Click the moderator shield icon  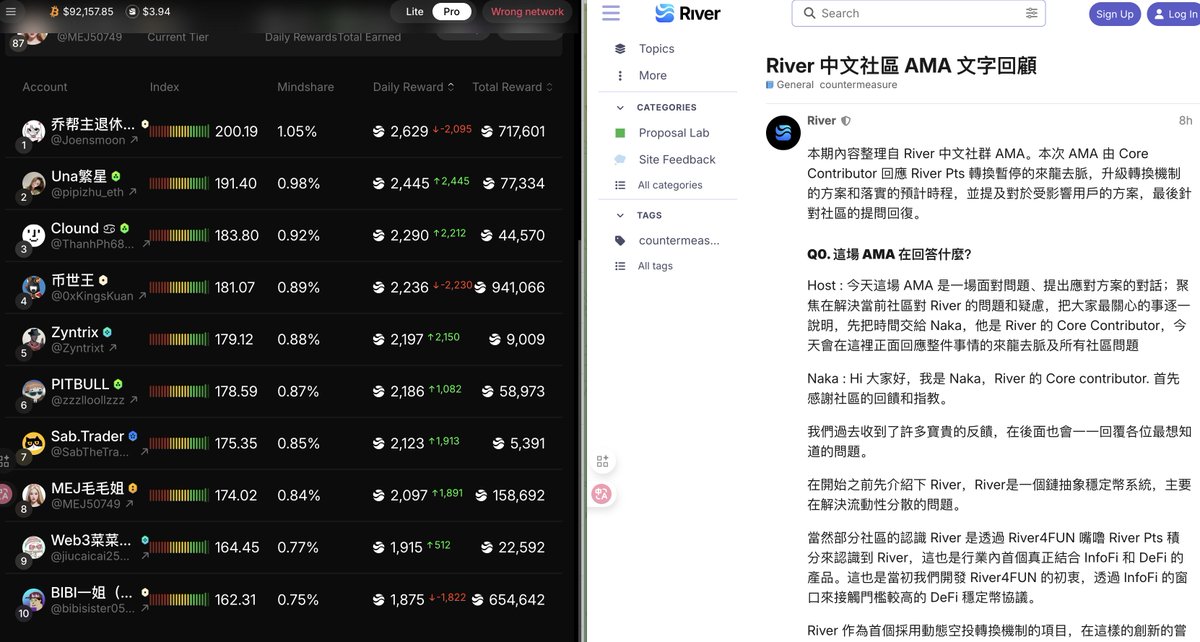tap(846, 121)
